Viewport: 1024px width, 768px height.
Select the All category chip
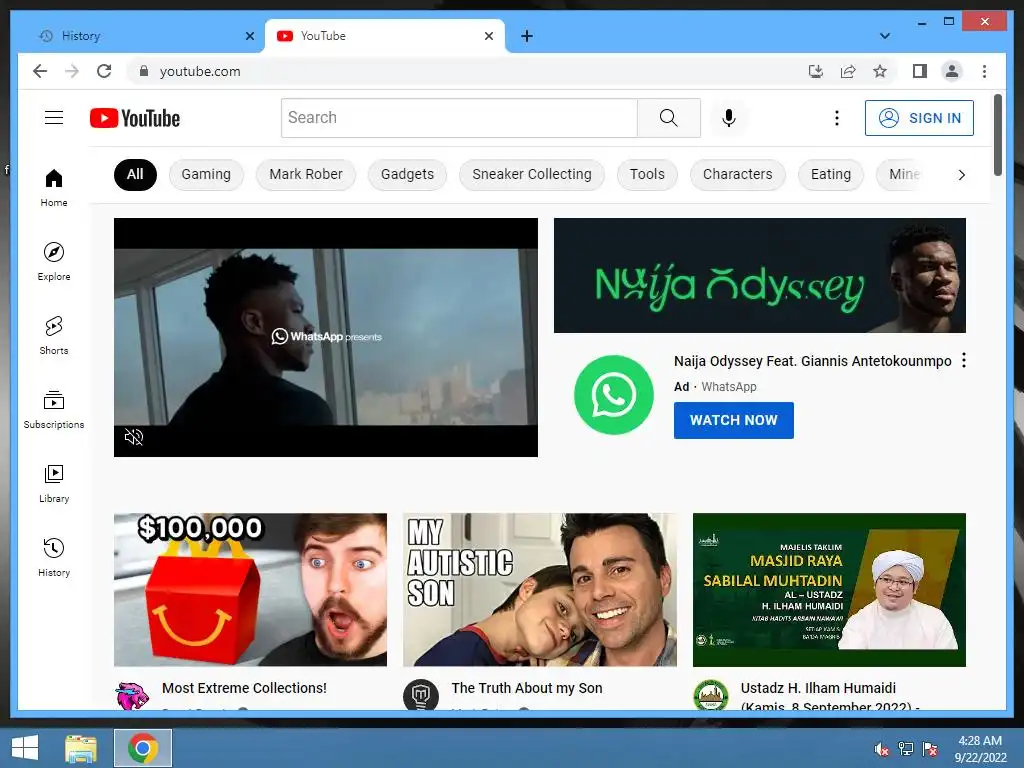click(x=135, y=174)
